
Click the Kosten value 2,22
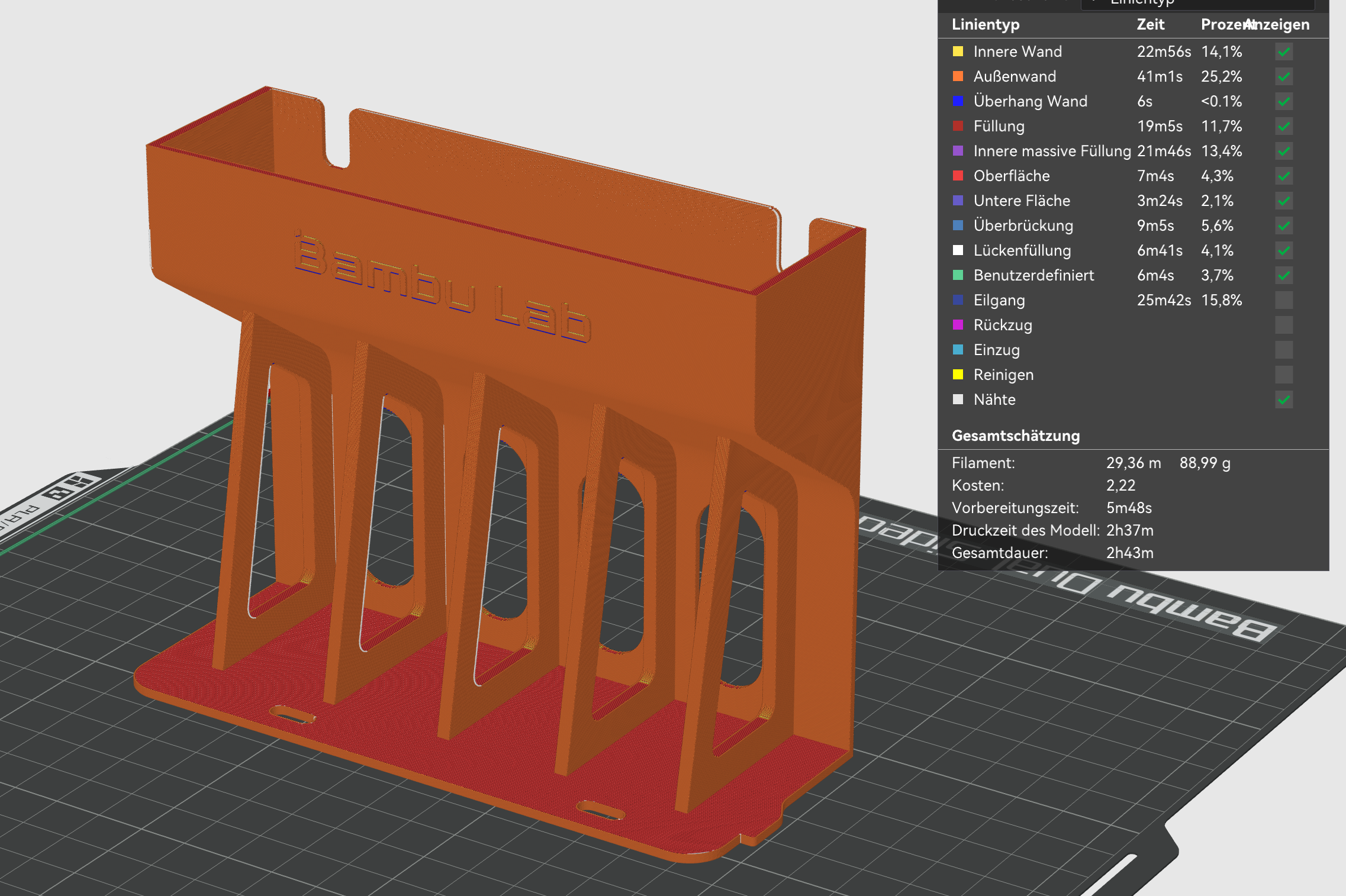(1120, 486)
